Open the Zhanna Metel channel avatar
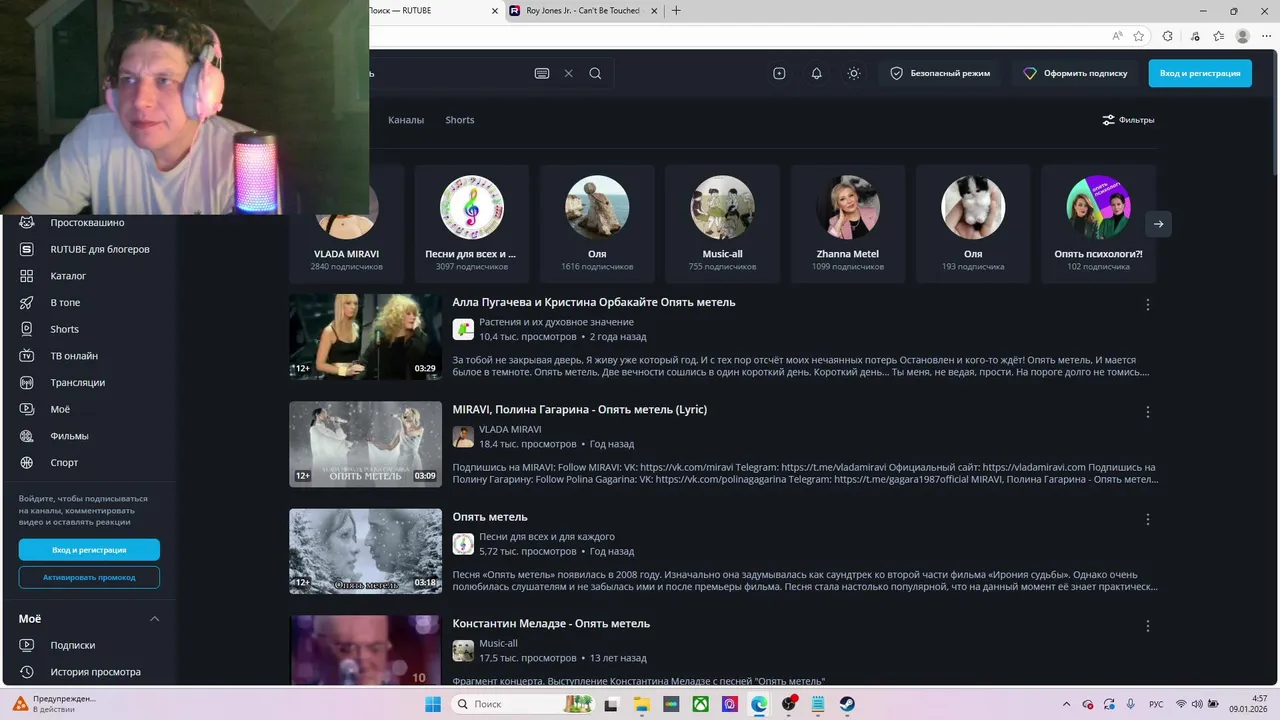Image resolution: width=1280 pixels, height=720 pixels. click(848, 207)
